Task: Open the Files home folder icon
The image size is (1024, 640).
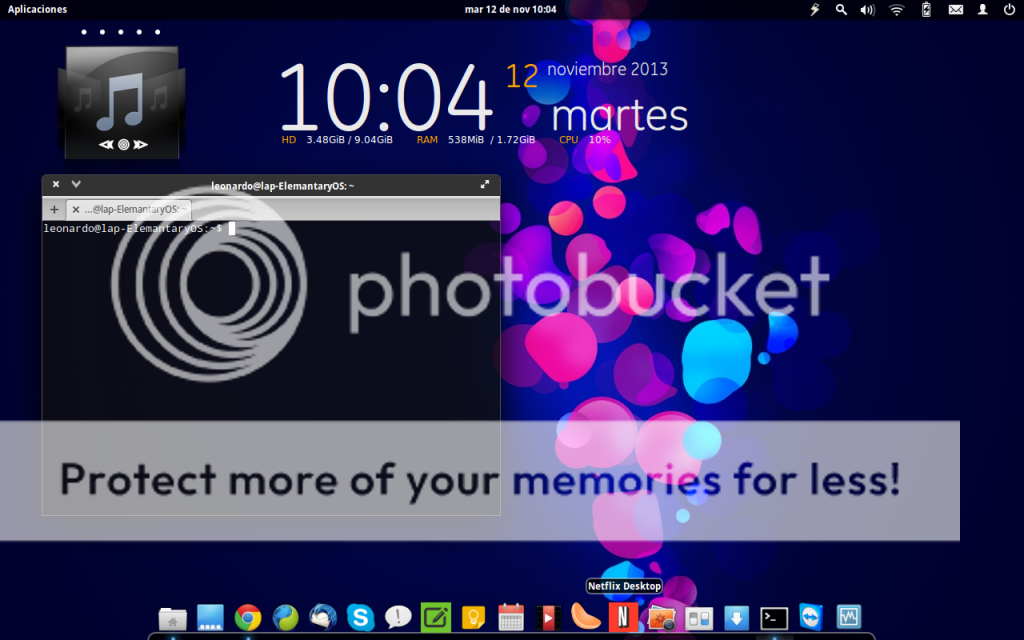Action: (x=173, y=618)
